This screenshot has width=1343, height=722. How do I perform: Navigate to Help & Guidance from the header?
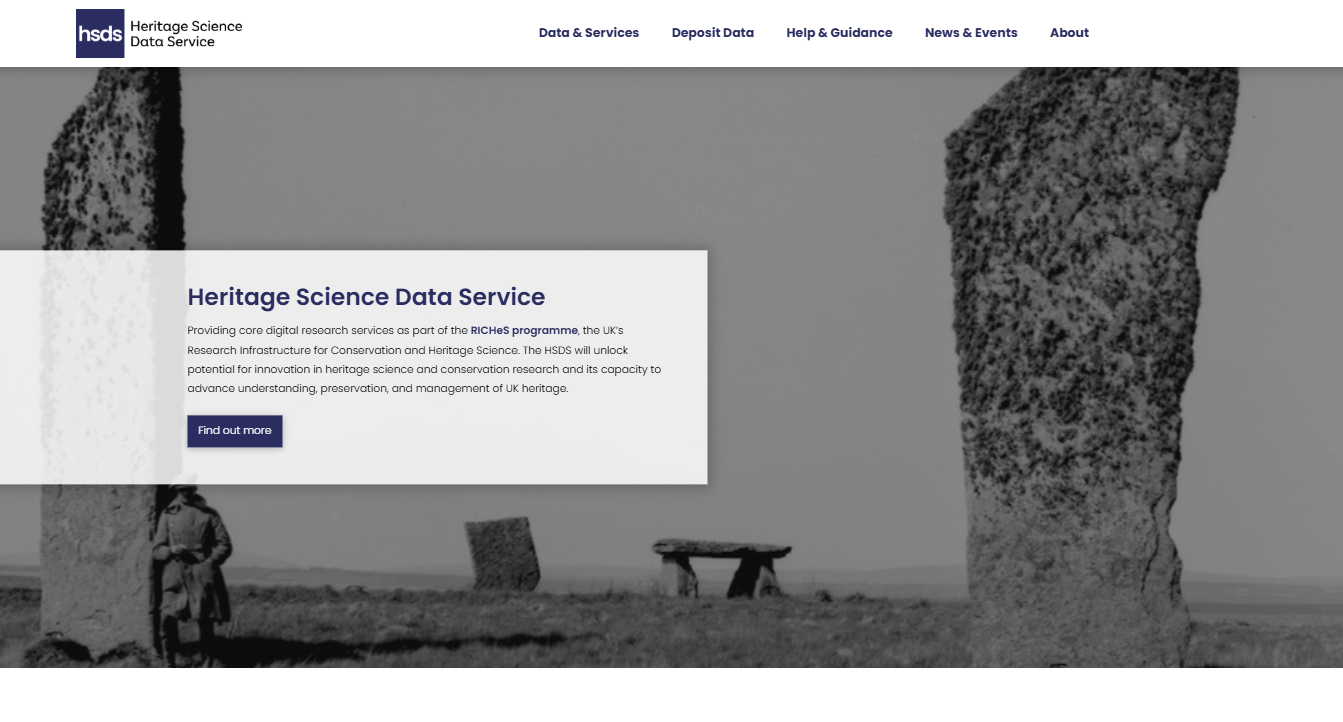click(x=839, y=33)
